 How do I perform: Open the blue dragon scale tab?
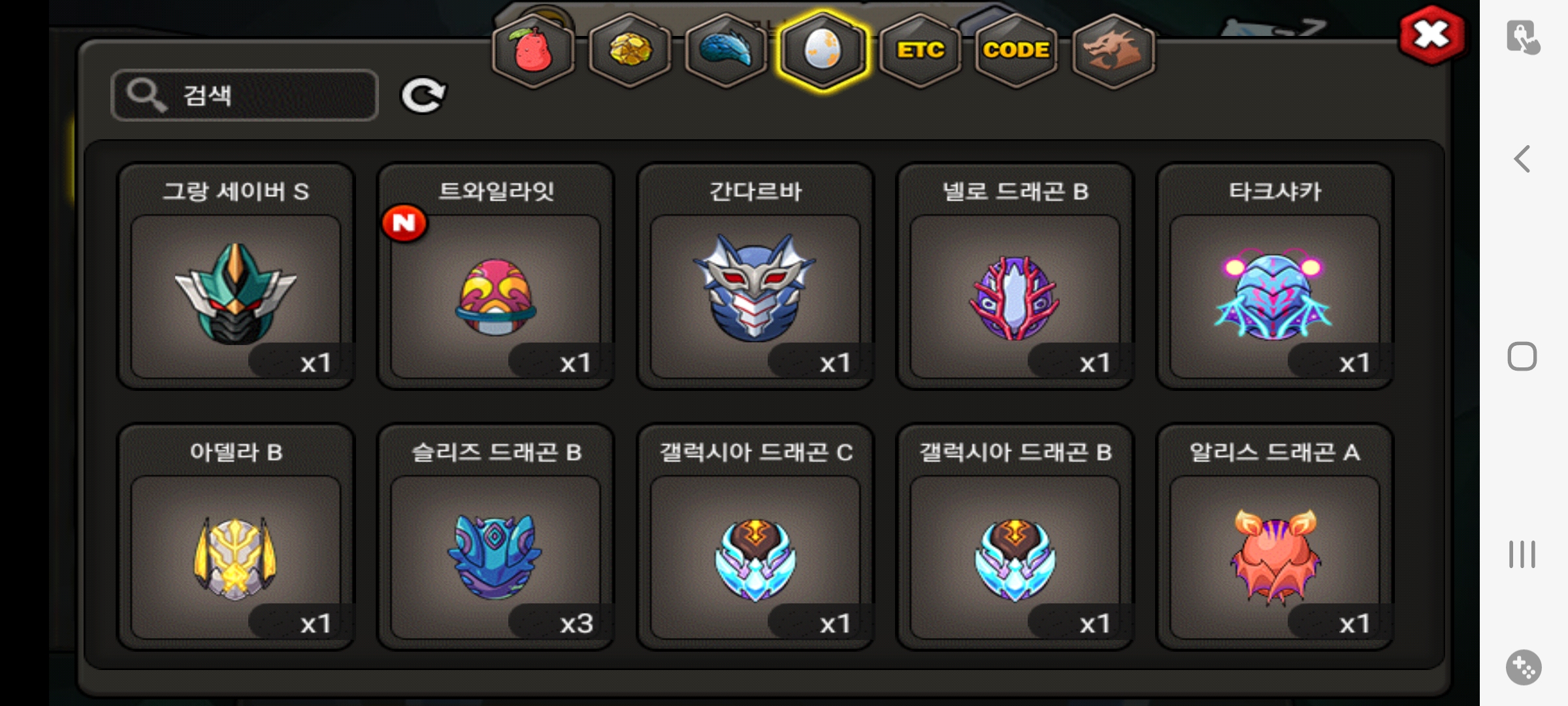pyautogui.click(x=727, y=51)
